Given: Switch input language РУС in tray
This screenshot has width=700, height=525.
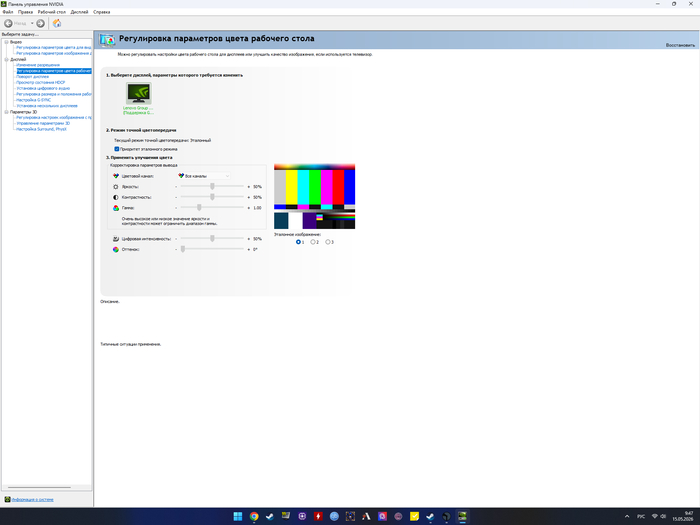Looking at the screenshot, I should tap(641, 516).
